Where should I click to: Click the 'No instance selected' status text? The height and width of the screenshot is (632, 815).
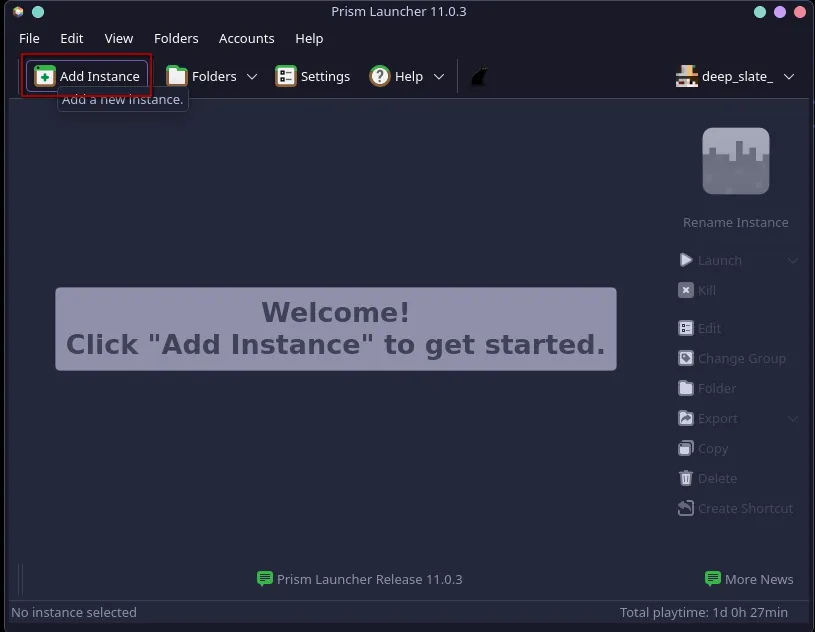[74, 613]
